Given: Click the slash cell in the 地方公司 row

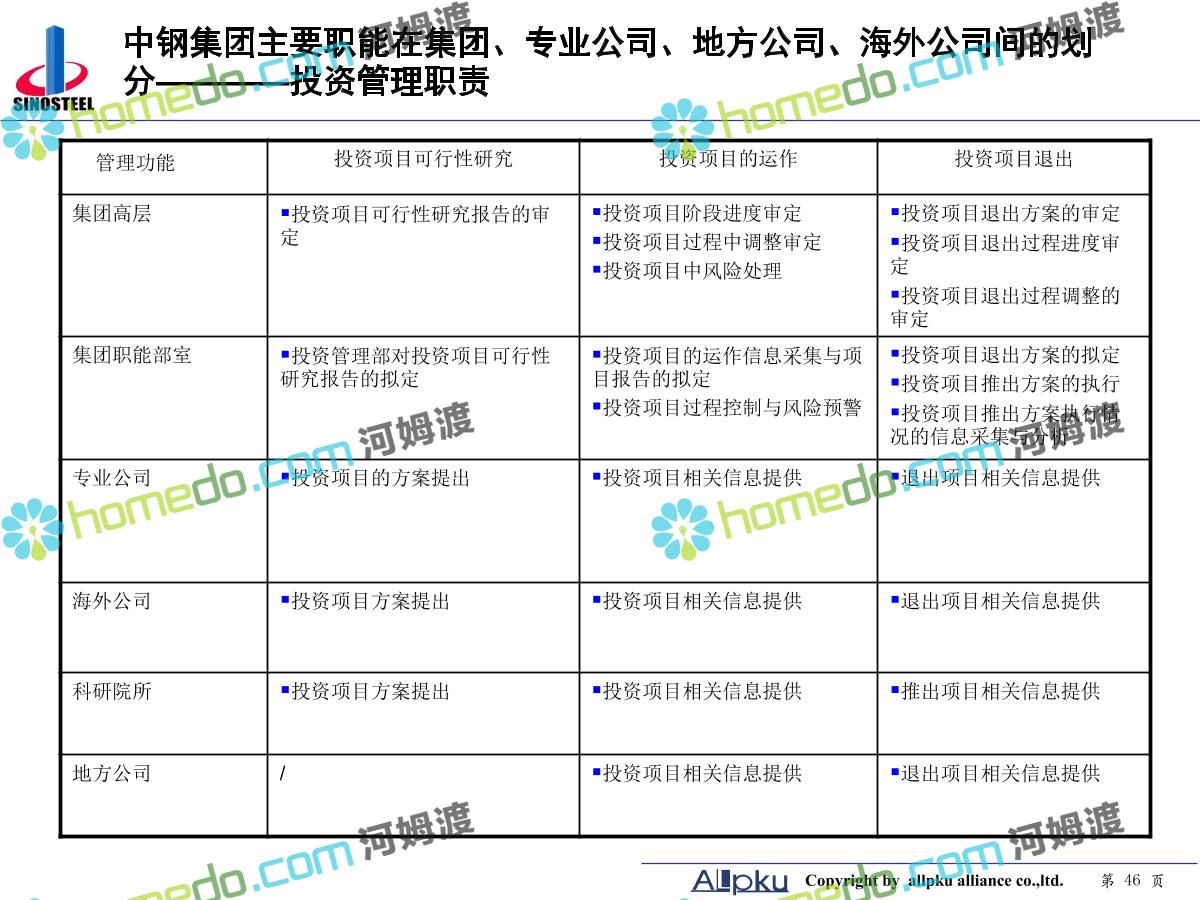Looking at the screenshot, I should 283,774.
